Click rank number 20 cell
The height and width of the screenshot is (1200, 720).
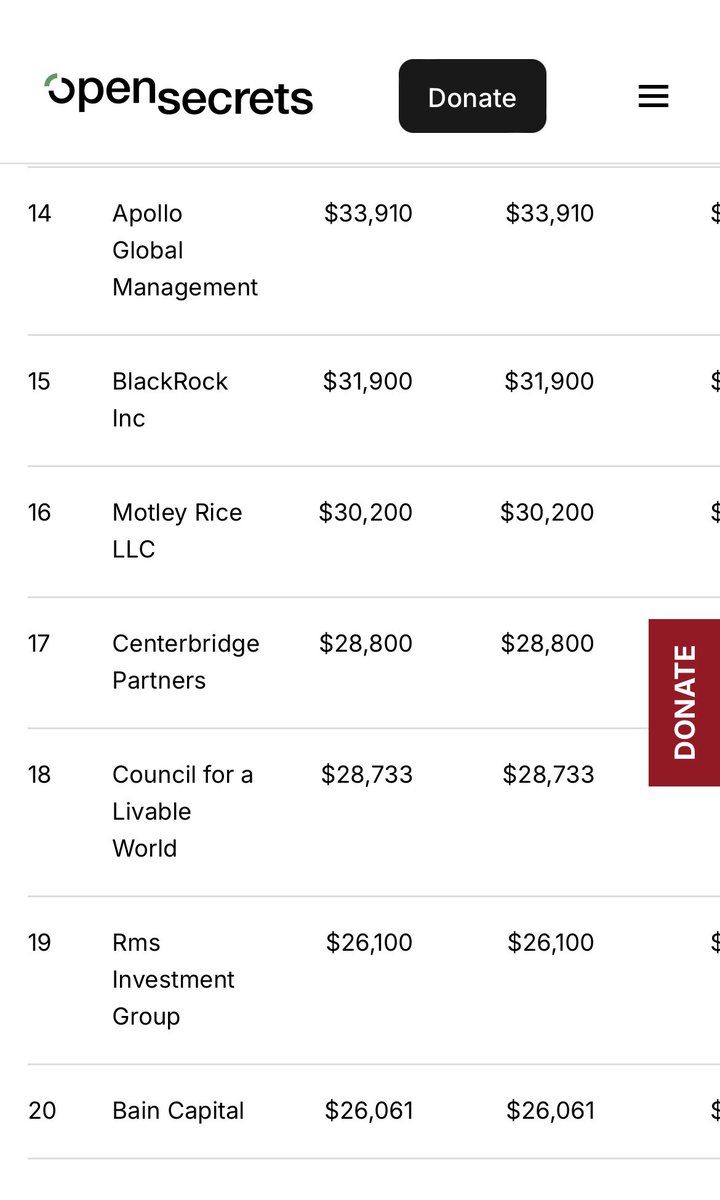point(42,1110)
